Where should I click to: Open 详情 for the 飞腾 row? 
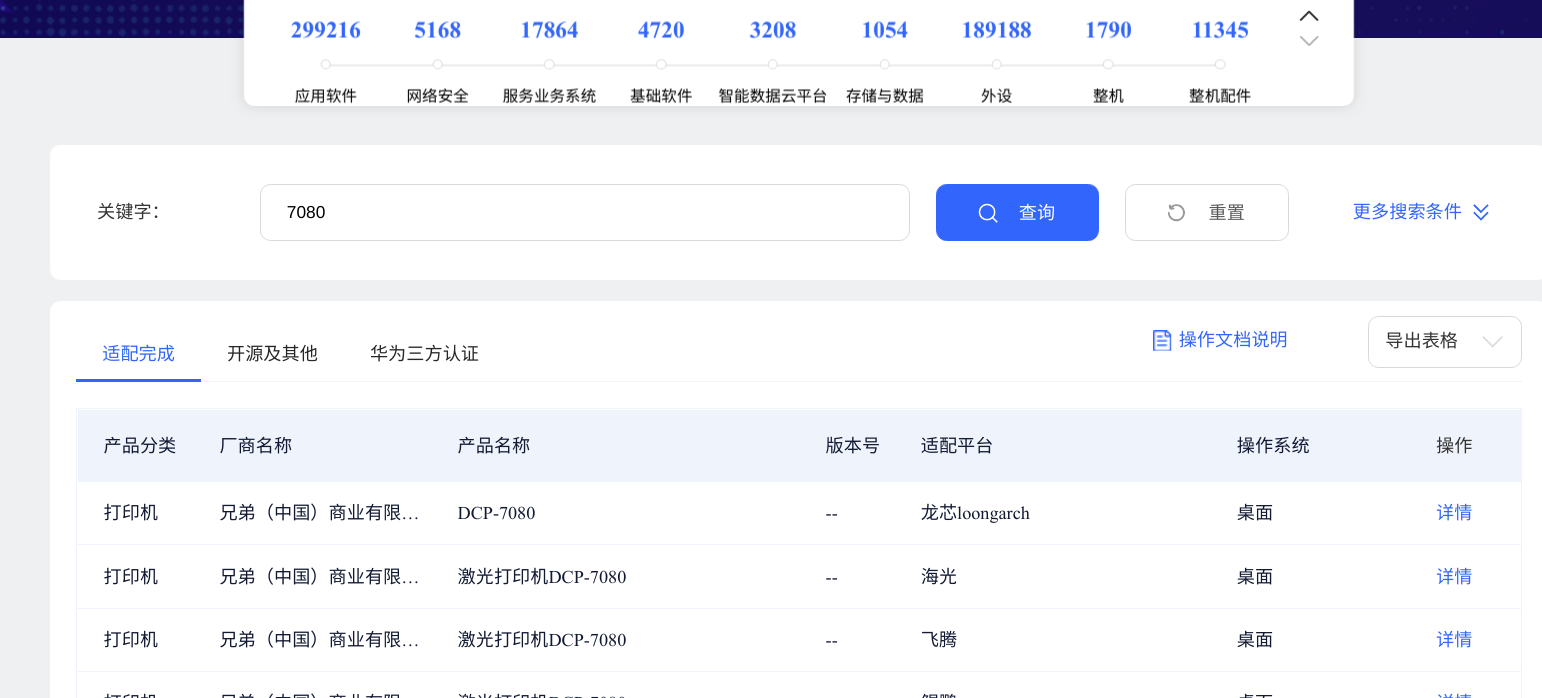point(1454,639)
